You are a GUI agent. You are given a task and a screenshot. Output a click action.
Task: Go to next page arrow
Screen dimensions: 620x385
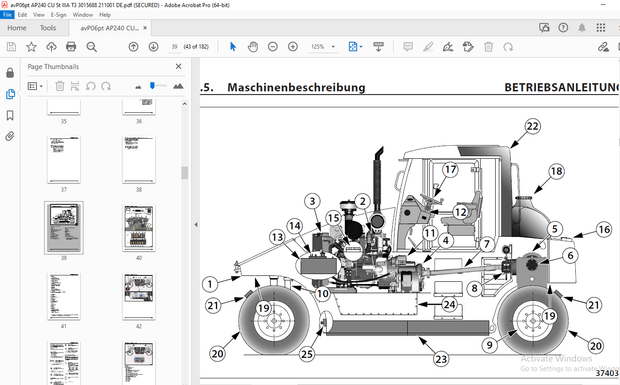coord(153,47)
